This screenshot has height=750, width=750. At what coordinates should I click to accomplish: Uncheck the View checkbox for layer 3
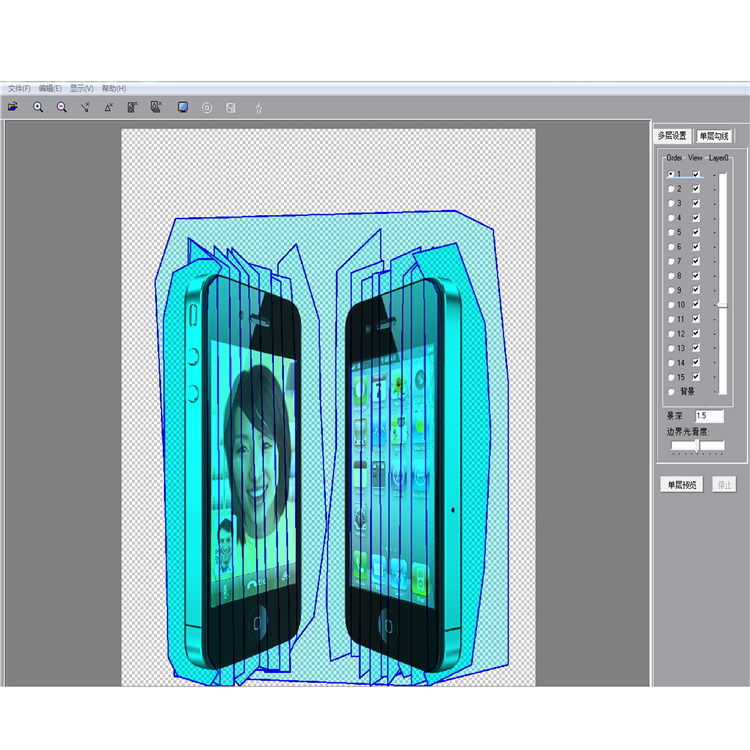(696, 203)
